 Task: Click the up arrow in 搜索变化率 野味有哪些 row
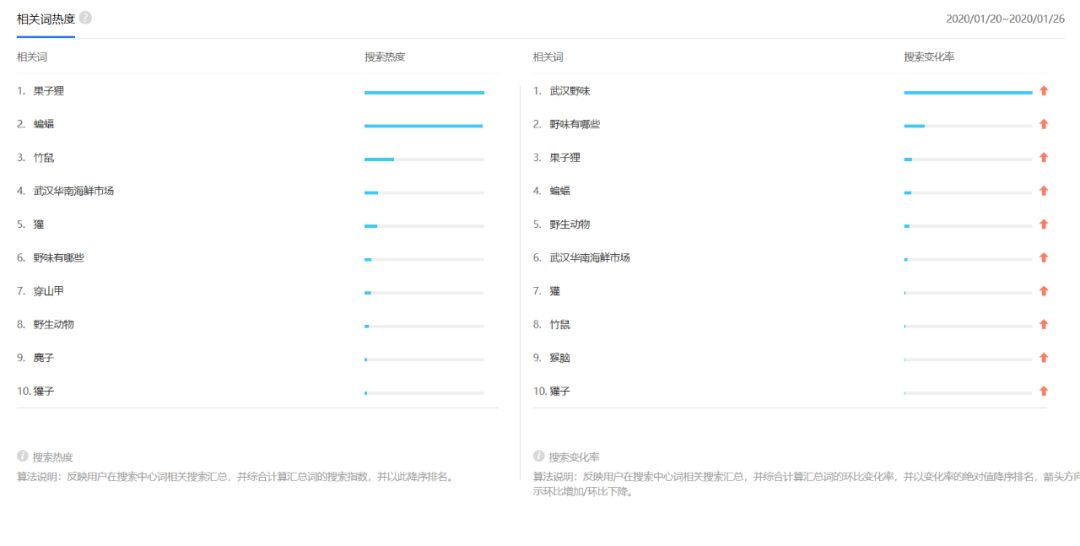tap(1043, 124)
